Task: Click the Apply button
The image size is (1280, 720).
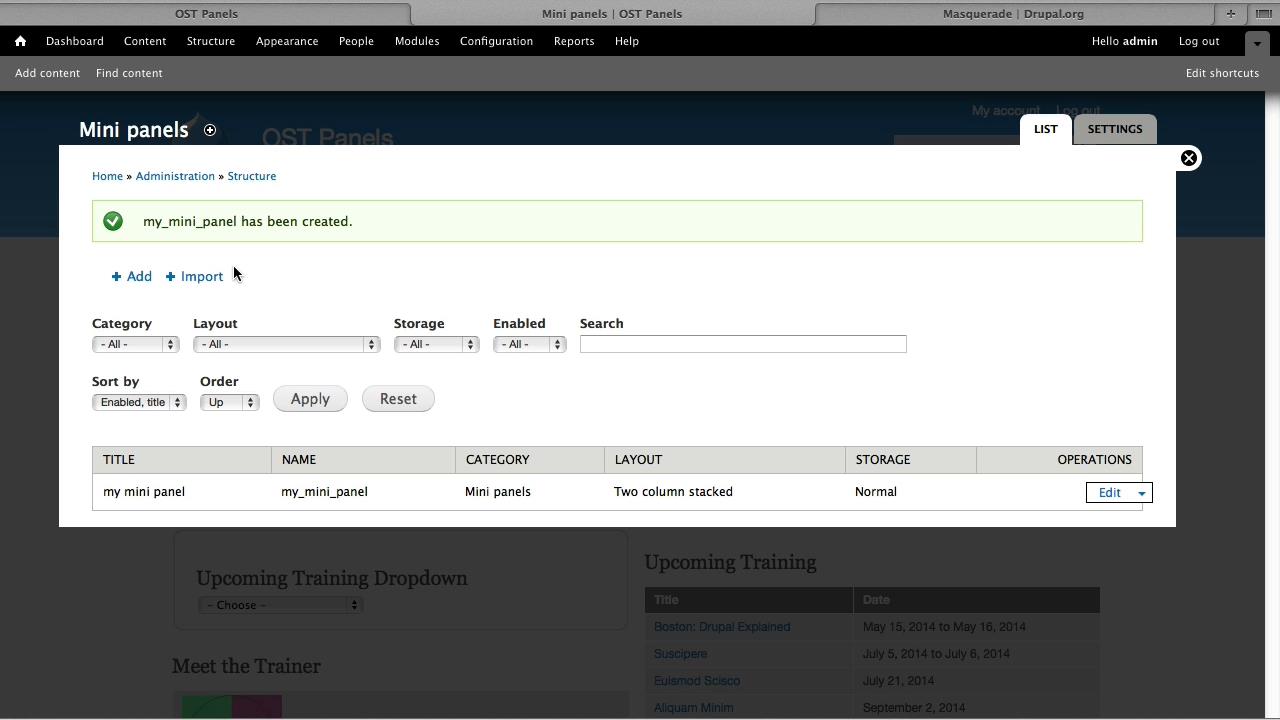Action: (310, 399)
